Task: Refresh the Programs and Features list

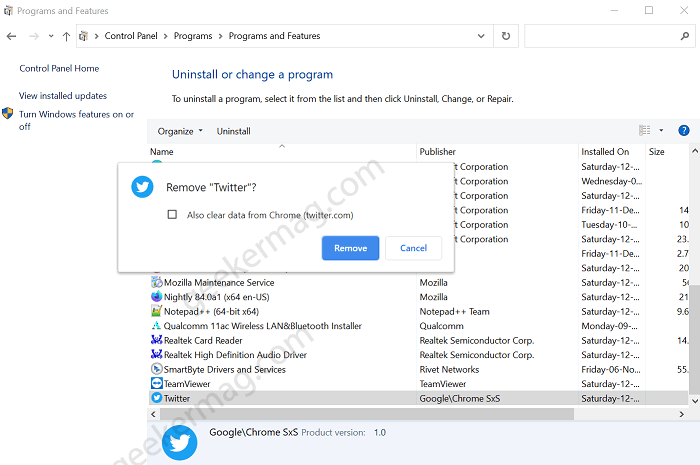Action: (x=506, y=36)
